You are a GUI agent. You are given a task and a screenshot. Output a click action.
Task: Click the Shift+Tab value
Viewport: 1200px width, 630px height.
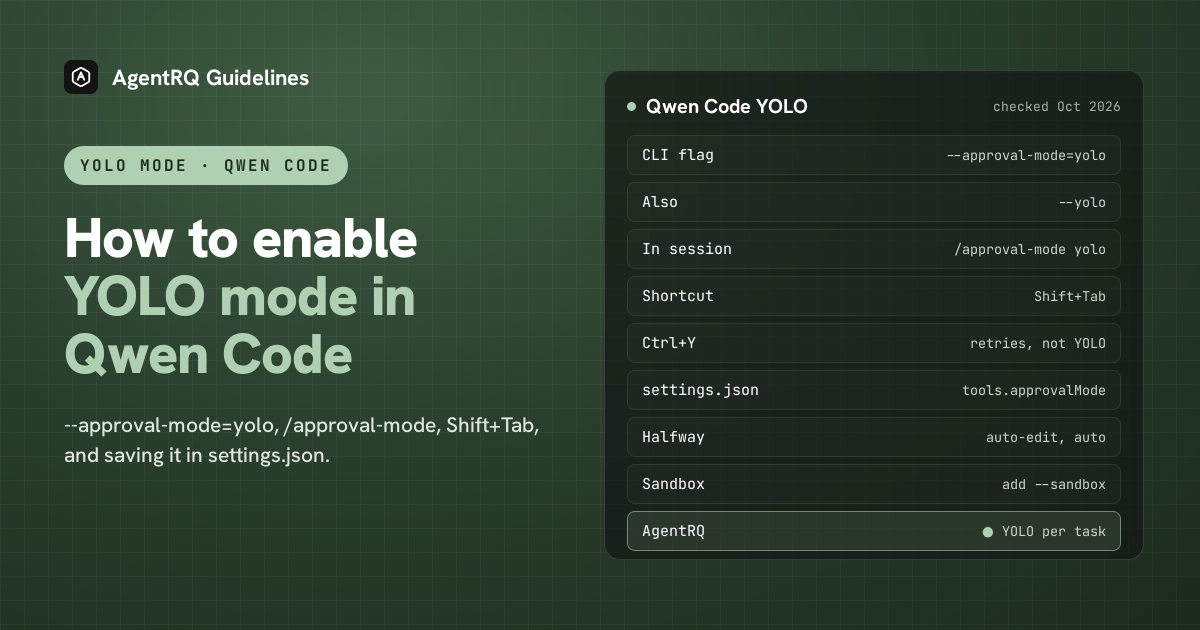click(1070, 296)
